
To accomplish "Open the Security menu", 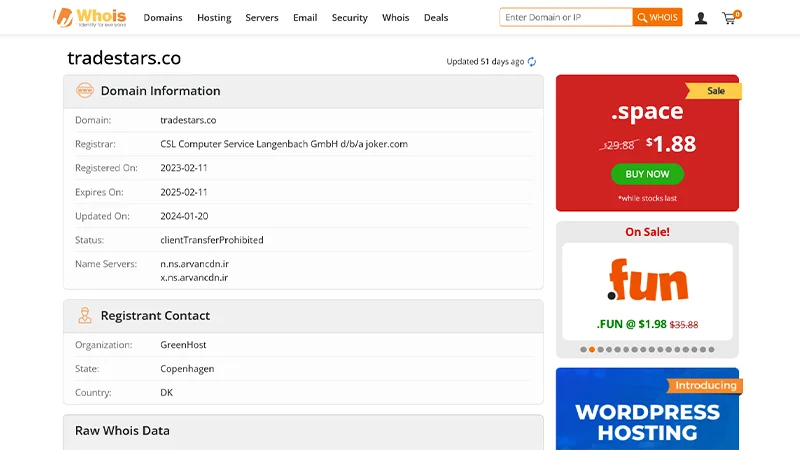I will [x=350, y=18].
